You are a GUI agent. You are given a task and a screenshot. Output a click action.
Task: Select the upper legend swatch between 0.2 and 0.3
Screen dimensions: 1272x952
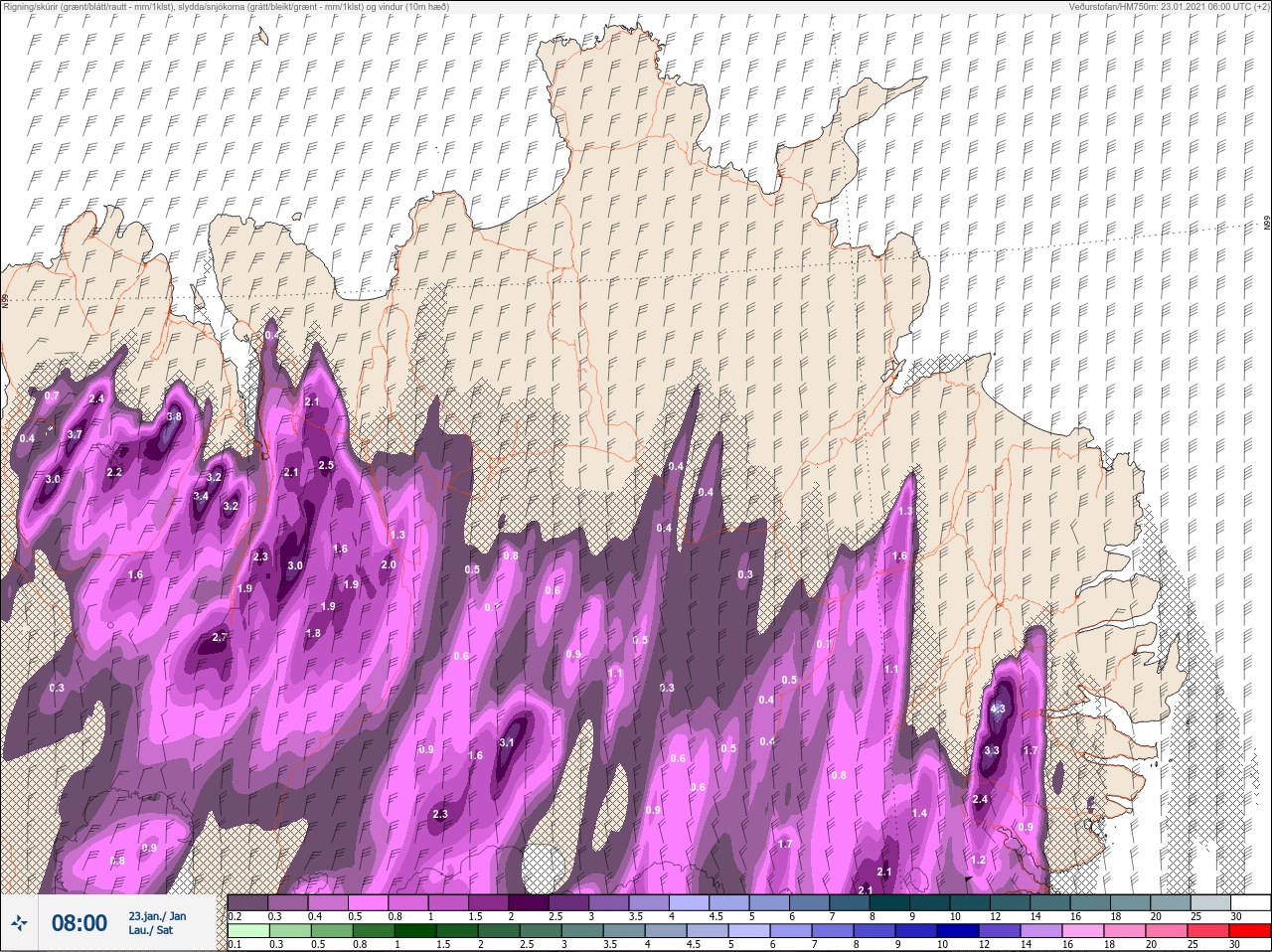click(x=248, y=902)
